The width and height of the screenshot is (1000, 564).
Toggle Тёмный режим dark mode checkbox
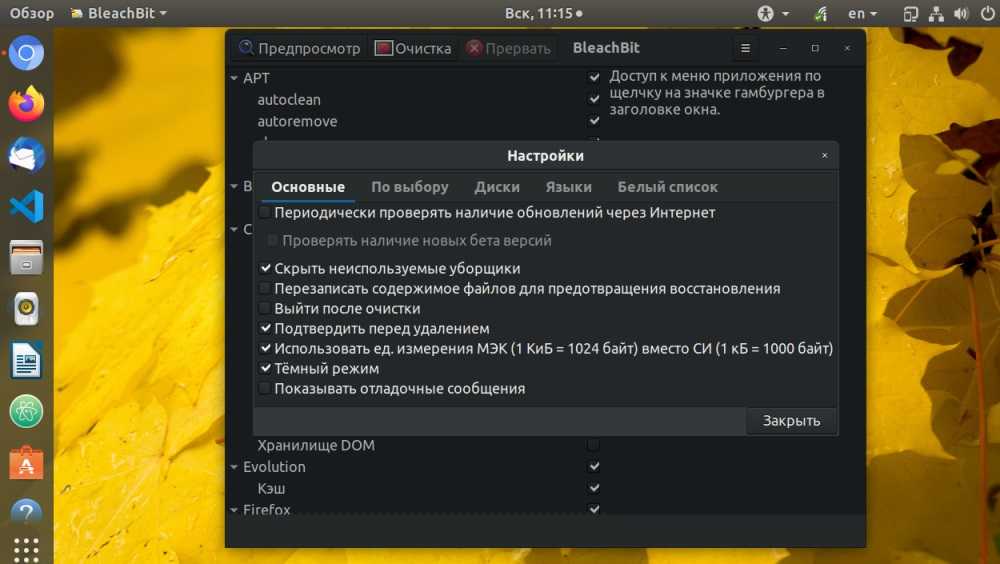click(x=265, y=368)
